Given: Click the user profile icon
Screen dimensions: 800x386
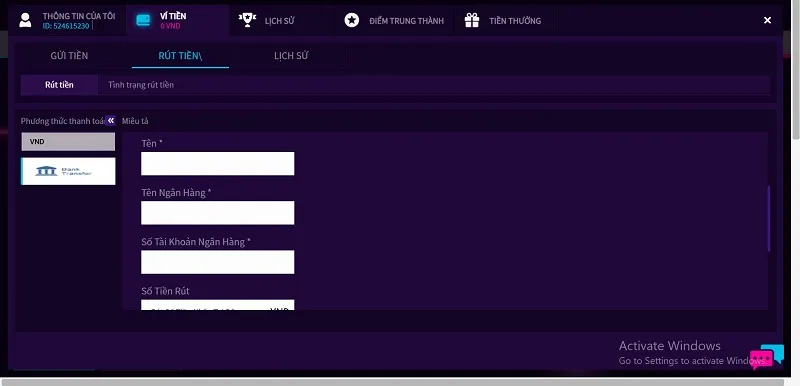Looking at the screenshot, I should click(25, 20).
